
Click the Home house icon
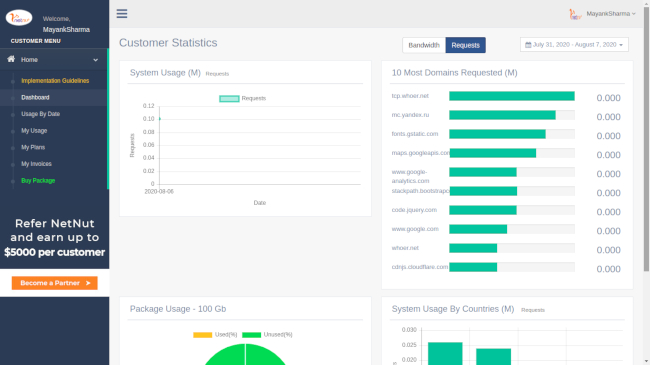11,59
